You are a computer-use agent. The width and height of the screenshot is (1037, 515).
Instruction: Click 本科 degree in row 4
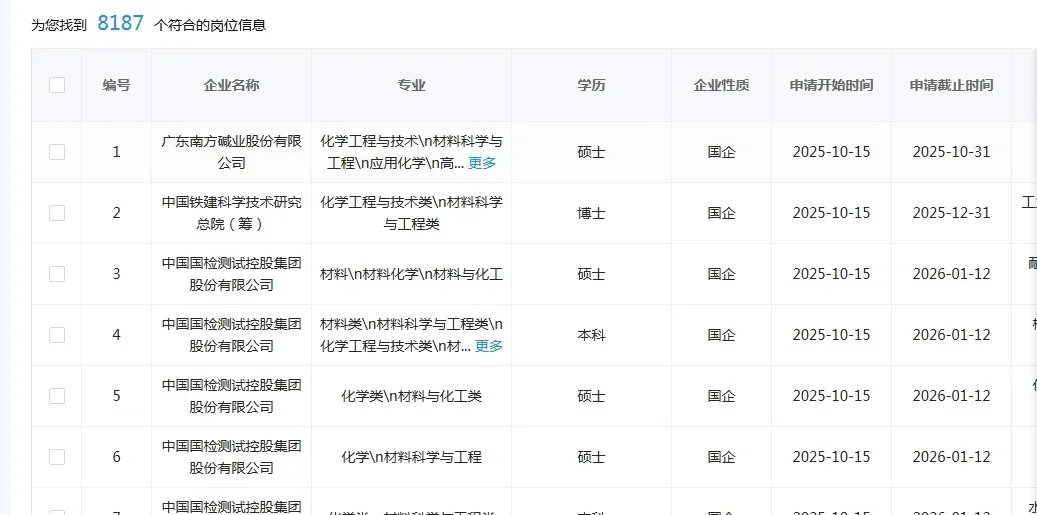[x=591, y=335]
